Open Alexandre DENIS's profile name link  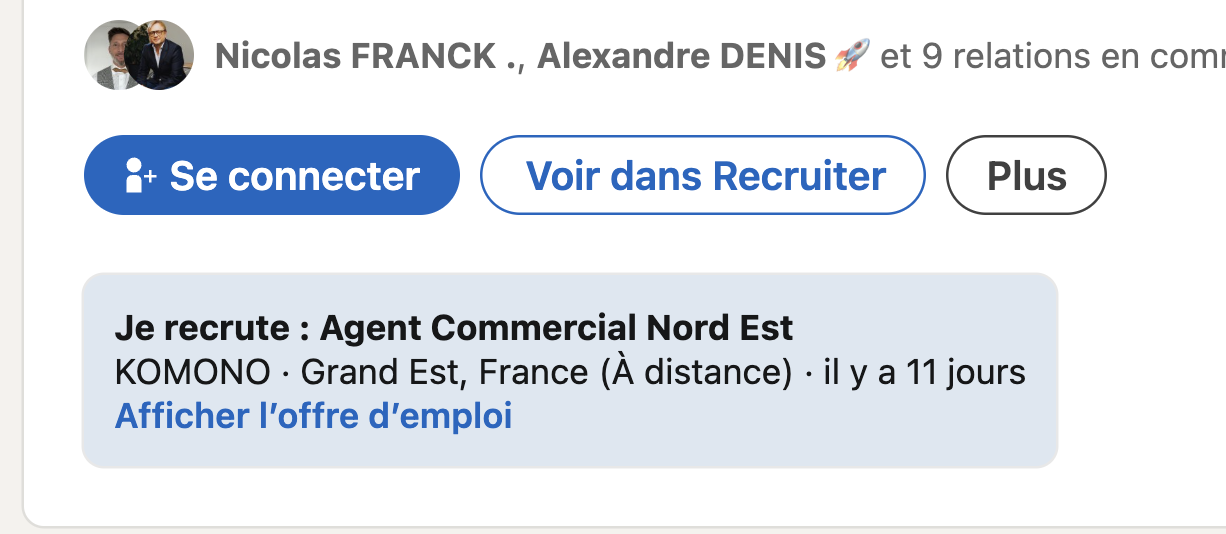tap(684, 57)
